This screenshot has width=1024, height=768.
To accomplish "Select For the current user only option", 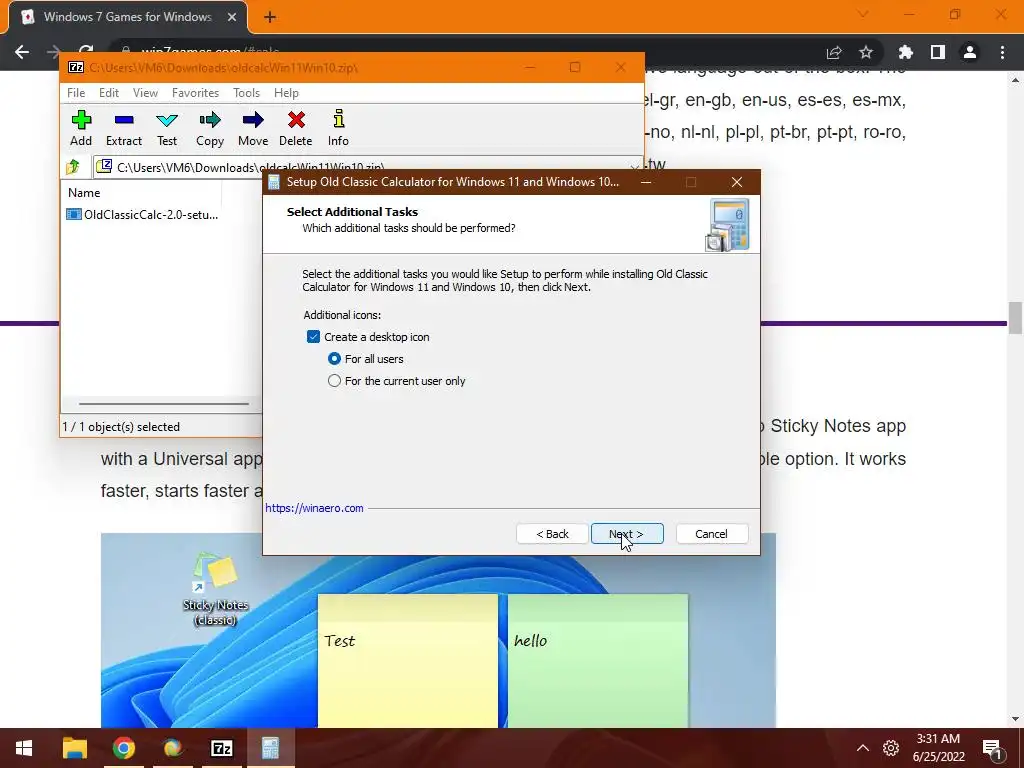I will click(x=334, y=381).
